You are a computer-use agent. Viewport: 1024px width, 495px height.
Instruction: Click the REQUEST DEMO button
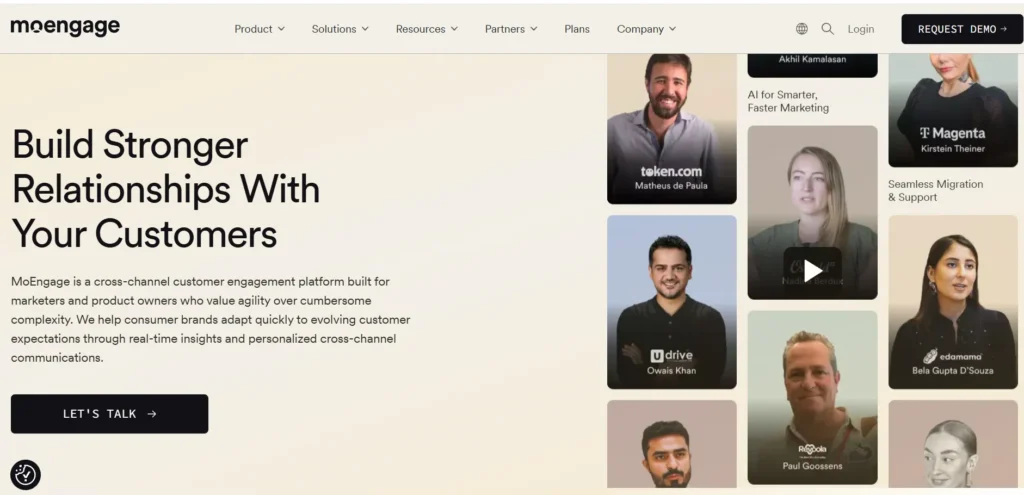(x=962, y=29)
